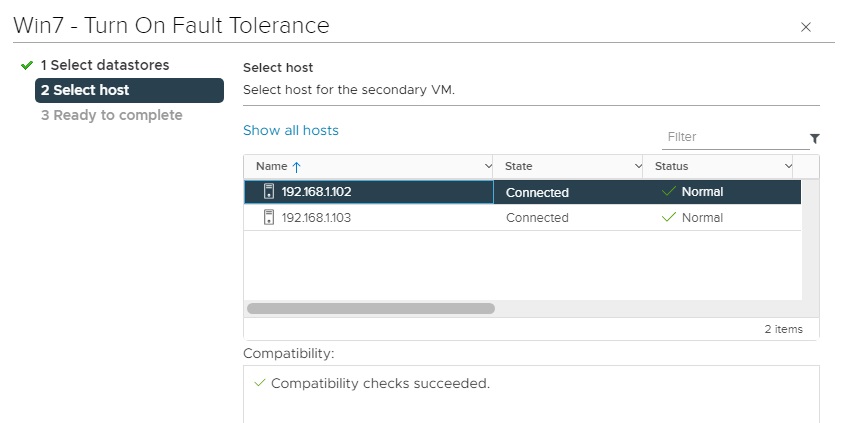Click the green checkmark beside Select datastores

pyautogui.click(x=27, y=66)
